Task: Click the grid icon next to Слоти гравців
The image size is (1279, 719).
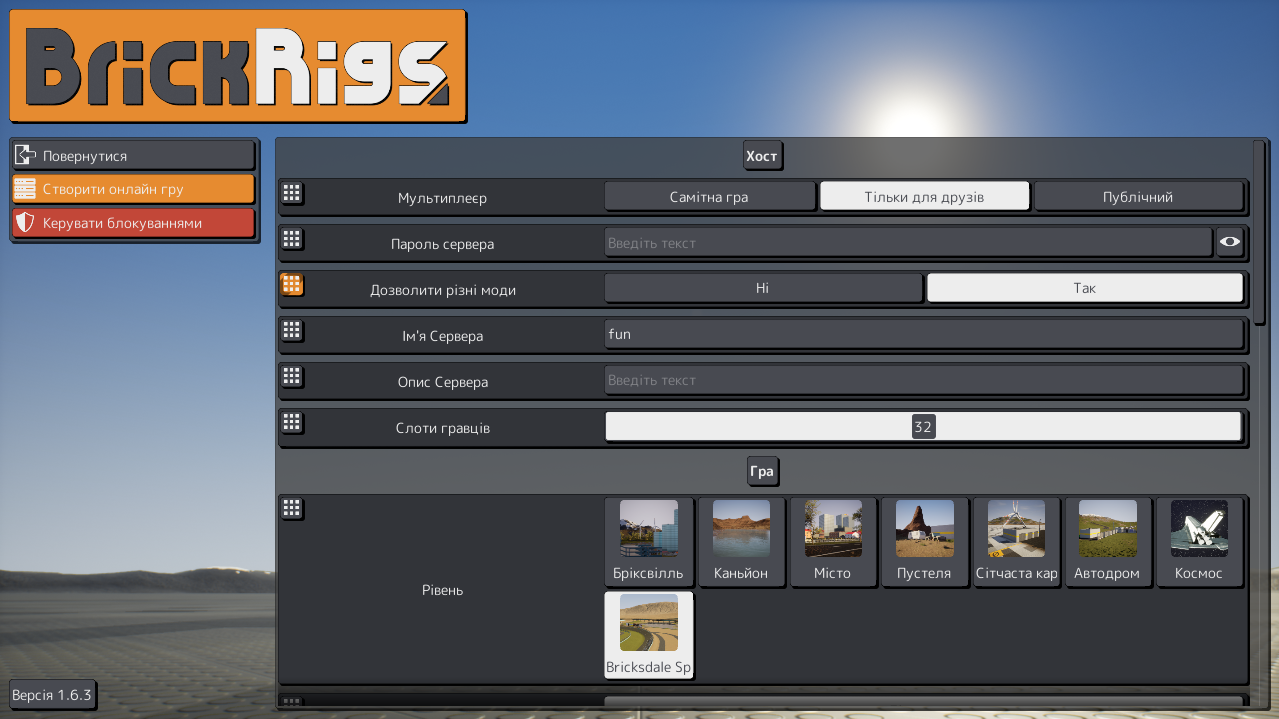Action: click(x=292, y=422)
